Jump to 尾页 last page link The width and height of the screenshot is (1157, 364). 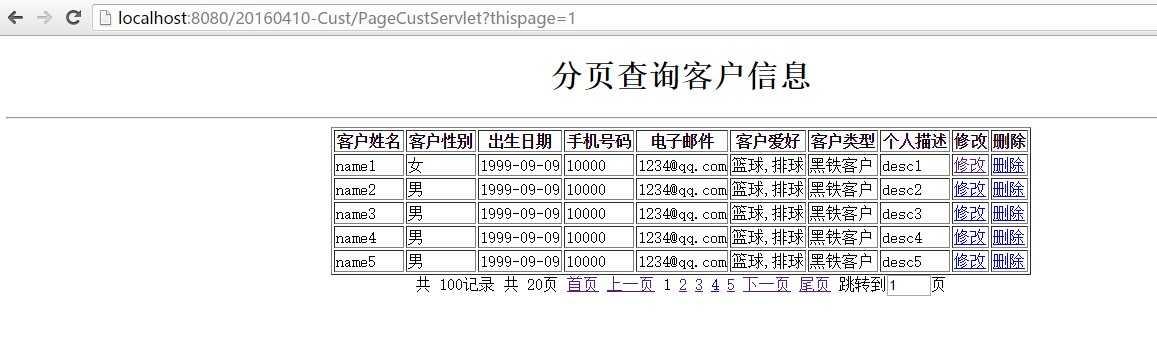tap(815, 285)
